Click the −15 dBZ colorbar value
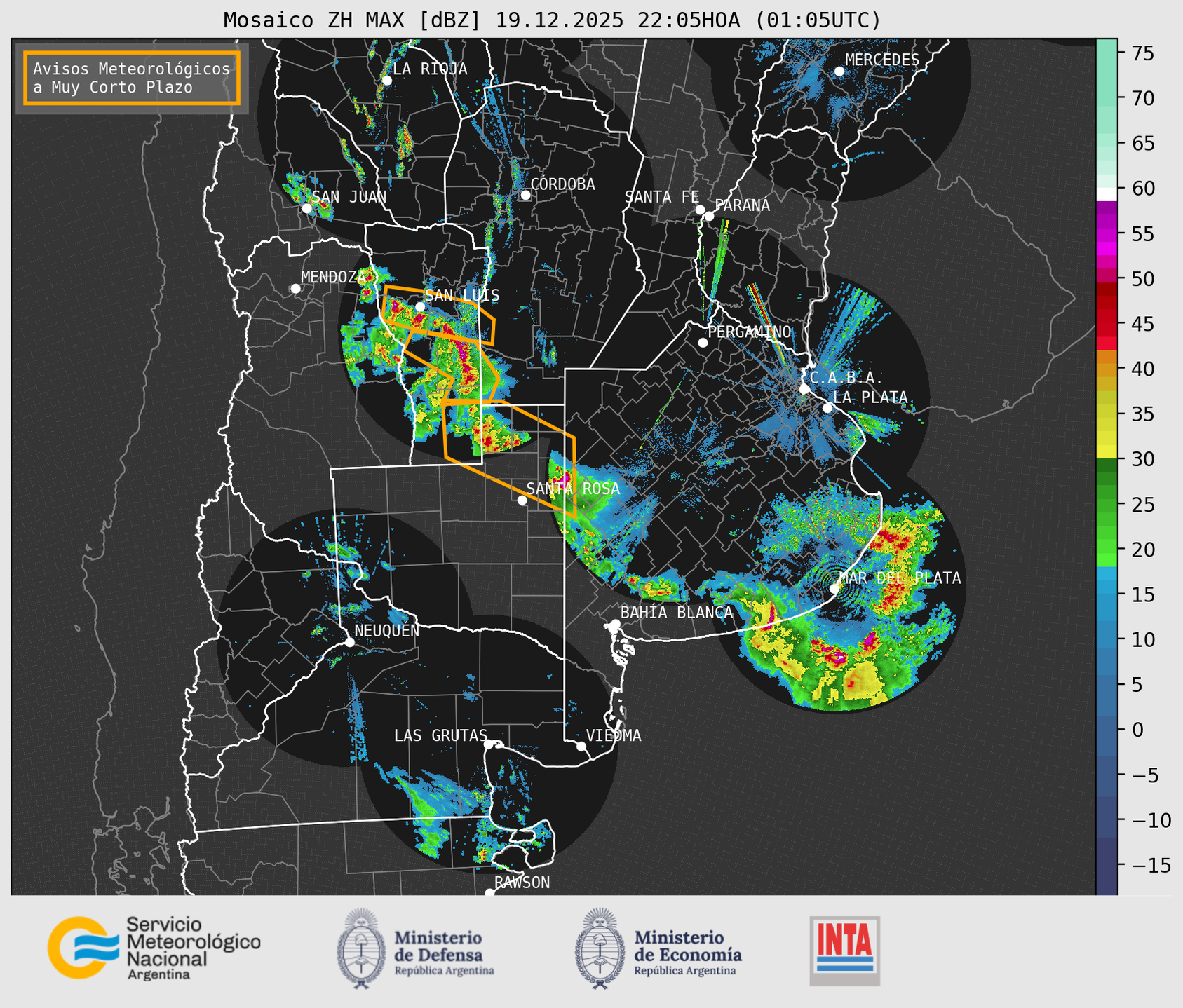The height and width of the screenshot is (1008, 1183). click(x=1151, y=865)
